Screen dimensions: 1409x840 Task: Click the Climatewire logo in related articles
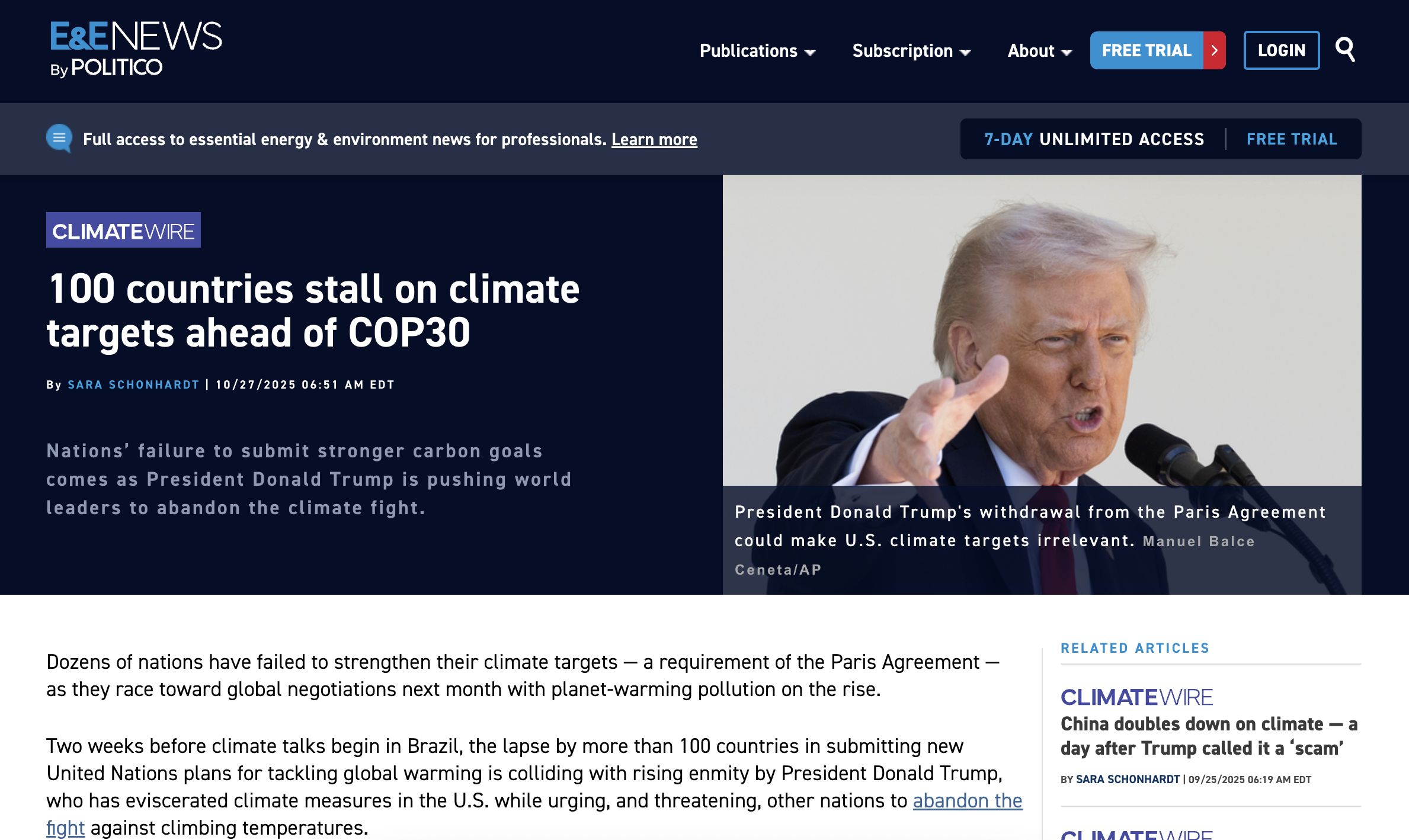(x=1136, y=697)
